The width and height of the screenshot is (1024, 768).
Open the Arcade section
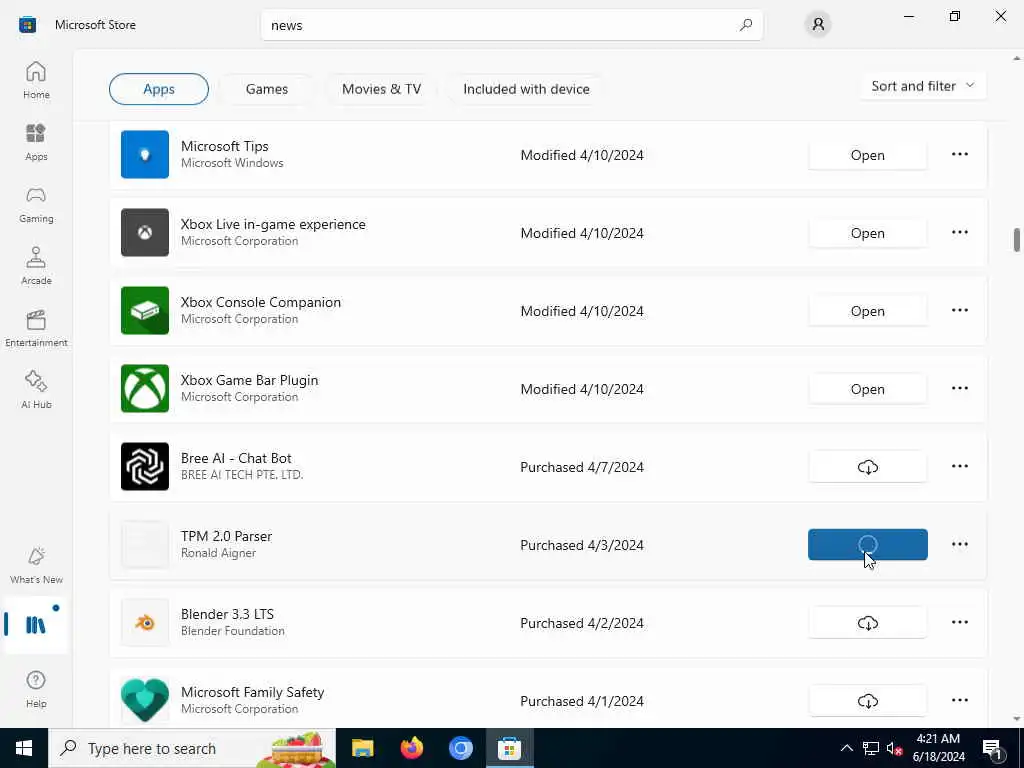click(x=36, y=266)
